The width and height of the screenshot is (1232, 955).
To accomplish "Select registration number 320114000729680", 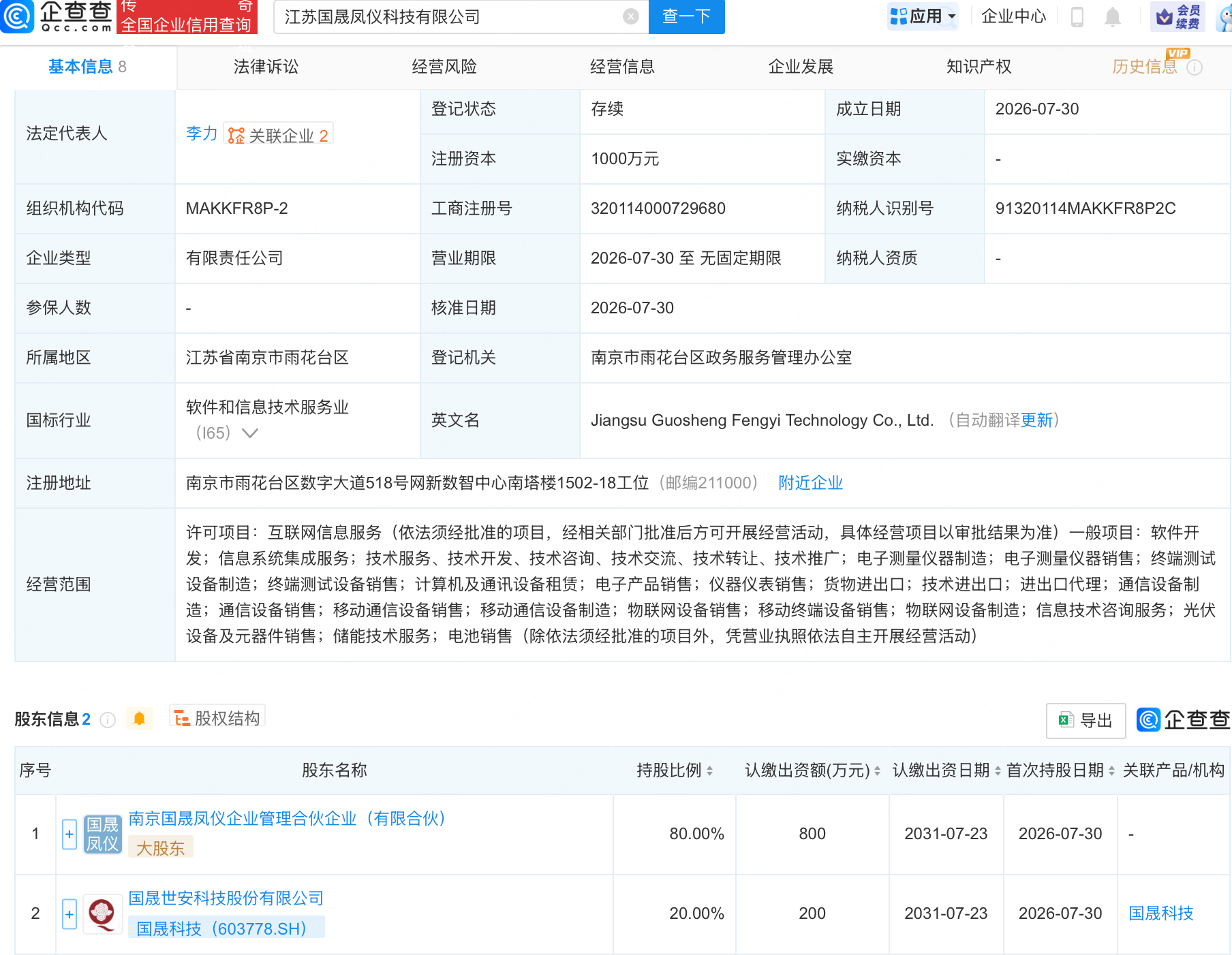I will click(658, 208).
